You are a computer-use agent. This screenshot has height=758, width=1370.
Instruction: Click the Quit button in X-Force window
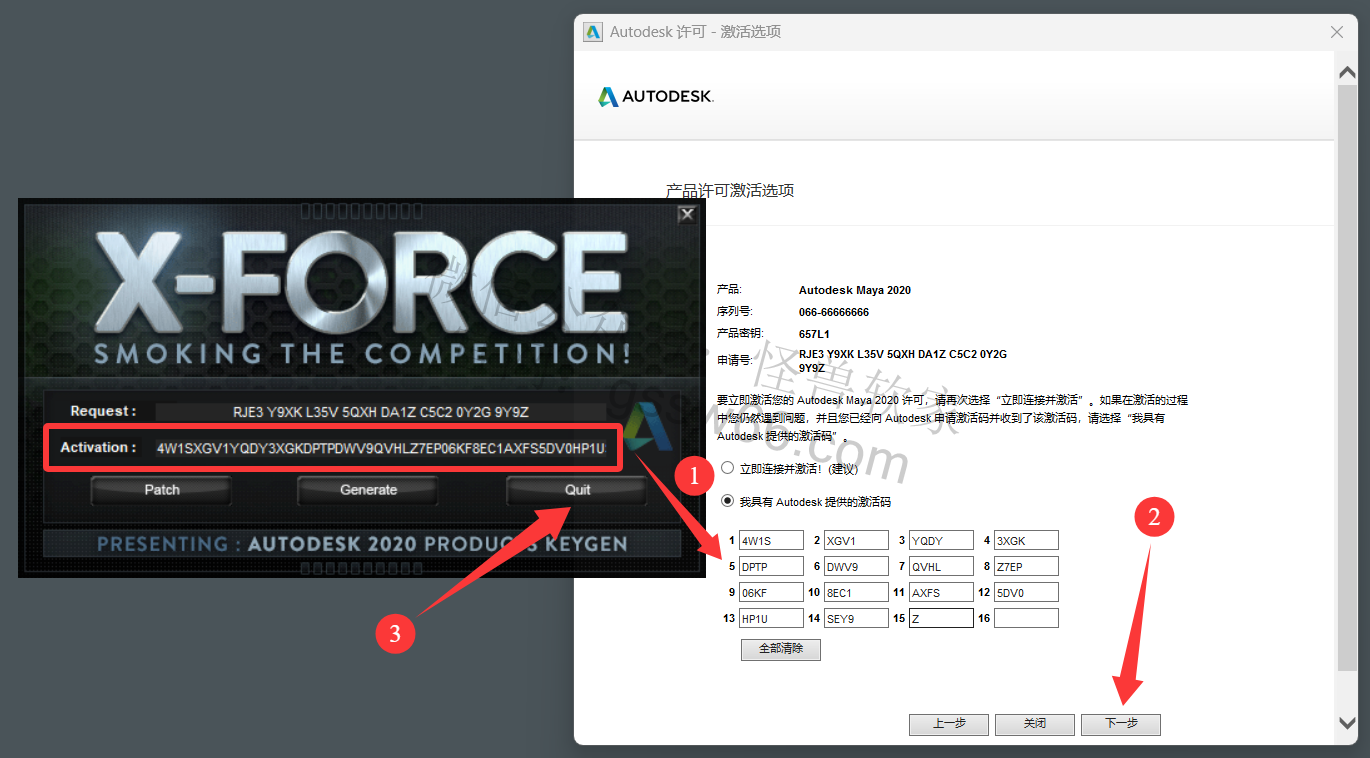pos(577,490)
